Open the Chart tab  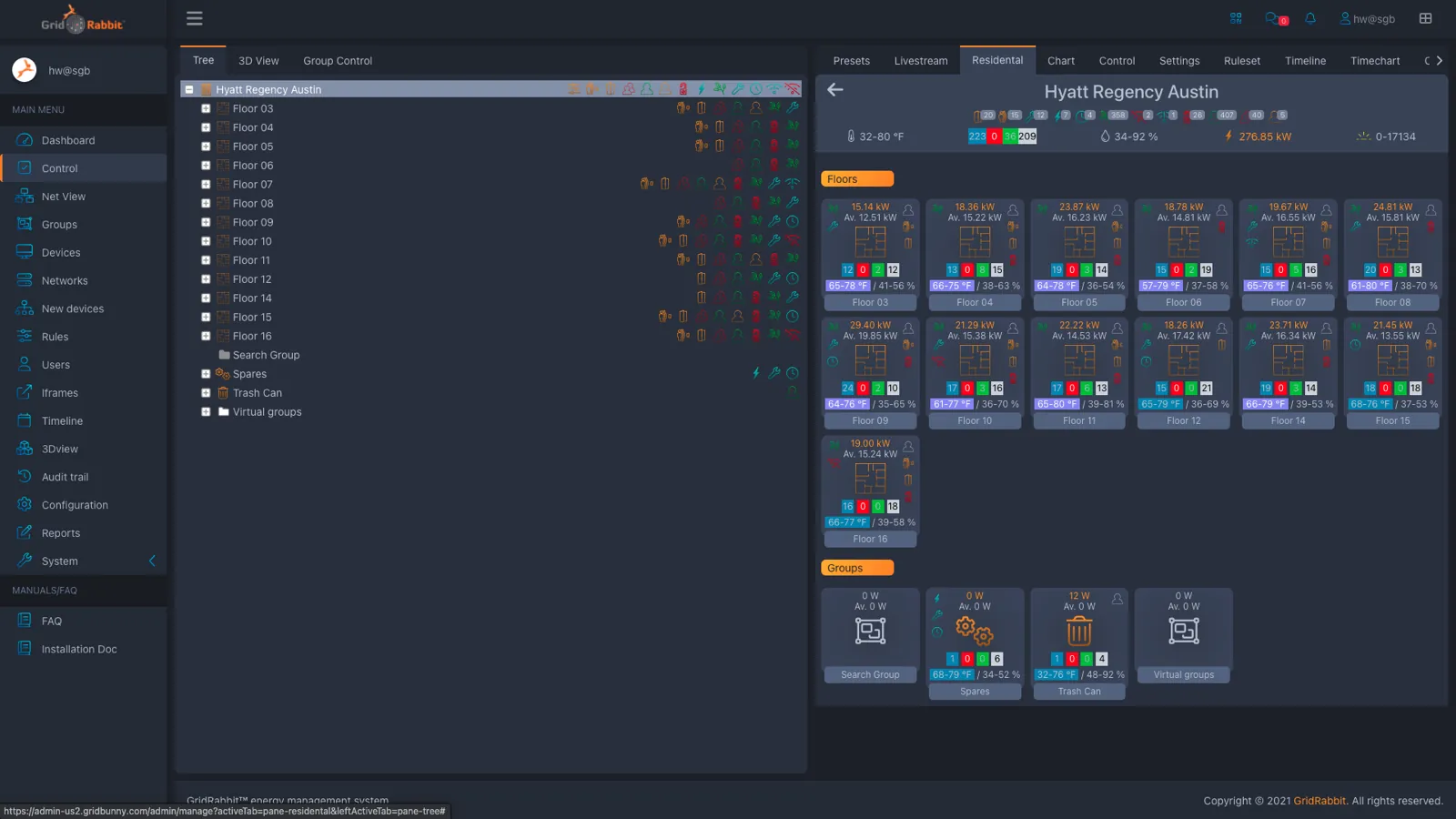[1061, 61]
